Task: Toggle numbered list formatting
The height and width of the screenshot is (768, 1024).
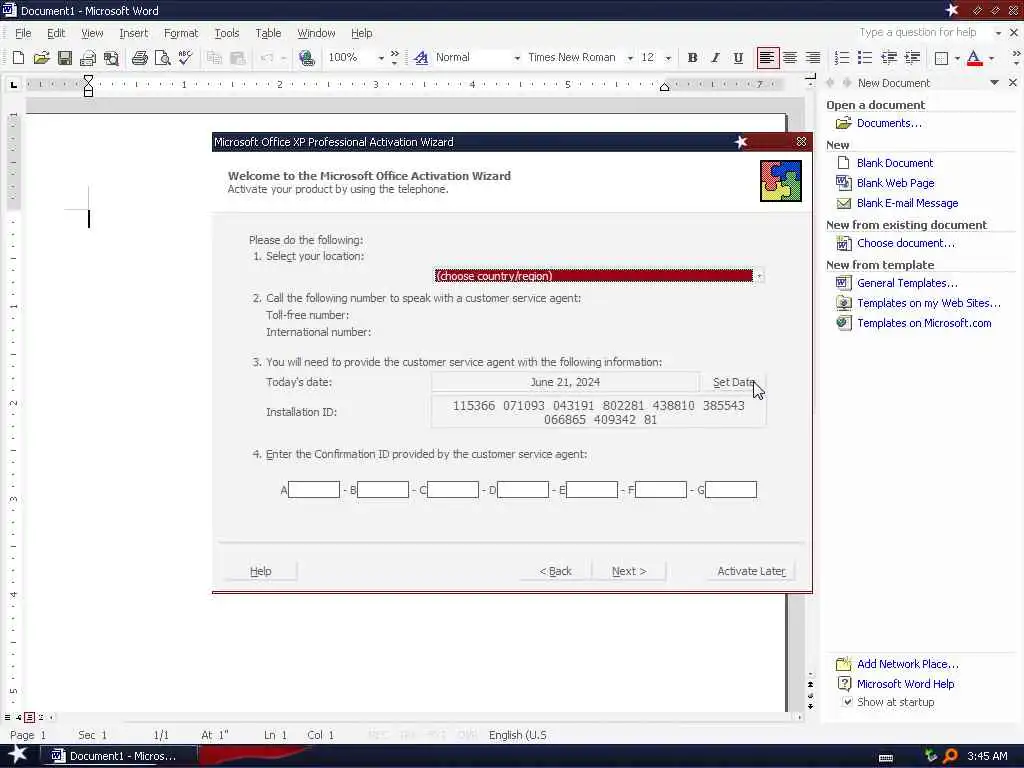Action: coord(842,58)
